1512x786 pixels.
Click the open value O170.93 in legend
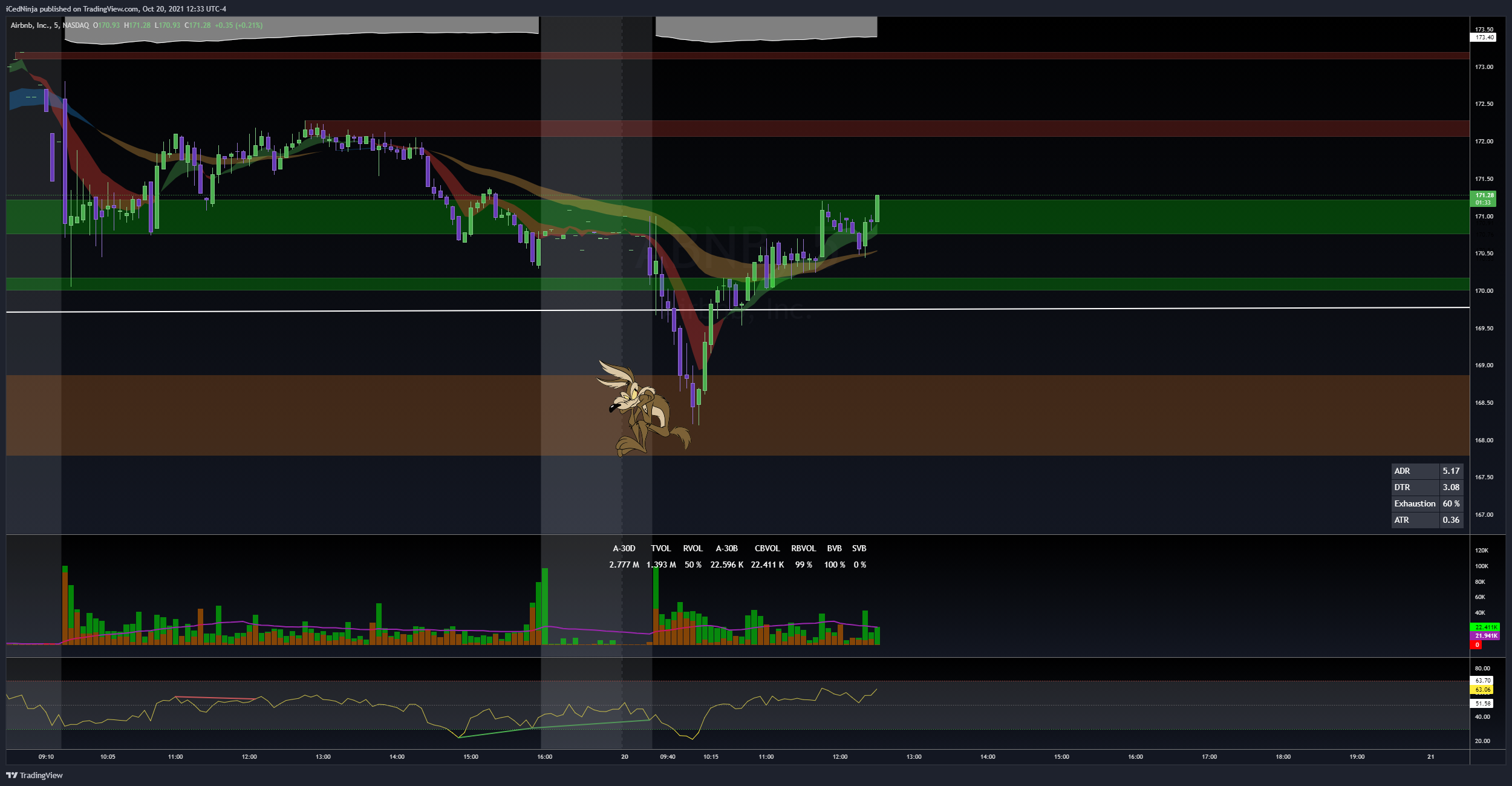tap(106, 25)
